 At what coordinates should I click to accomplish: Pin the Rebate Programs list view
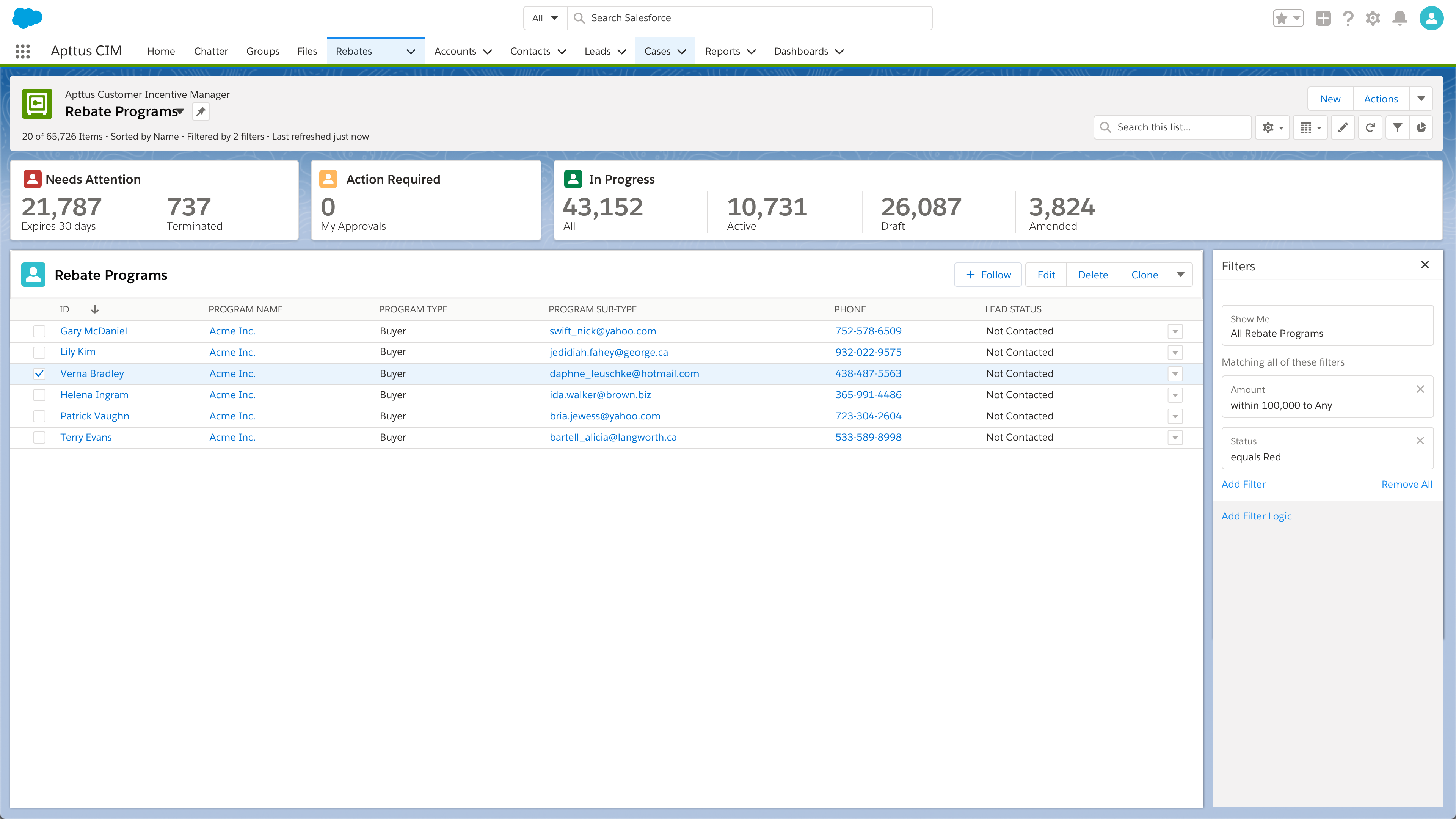tap(200, 111)
